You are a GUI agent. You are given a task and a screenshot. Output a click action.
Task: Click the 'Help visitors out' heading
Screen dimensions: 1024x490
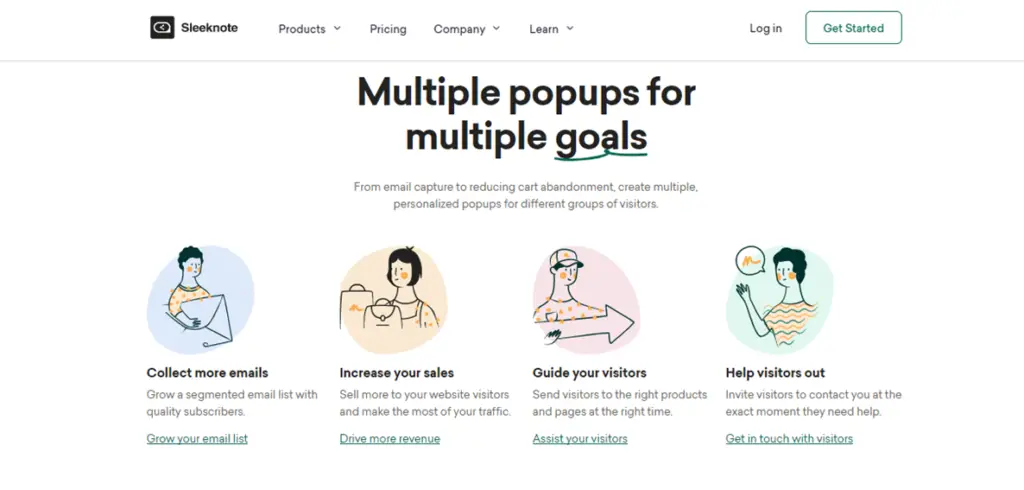click(x=775, y=373)
